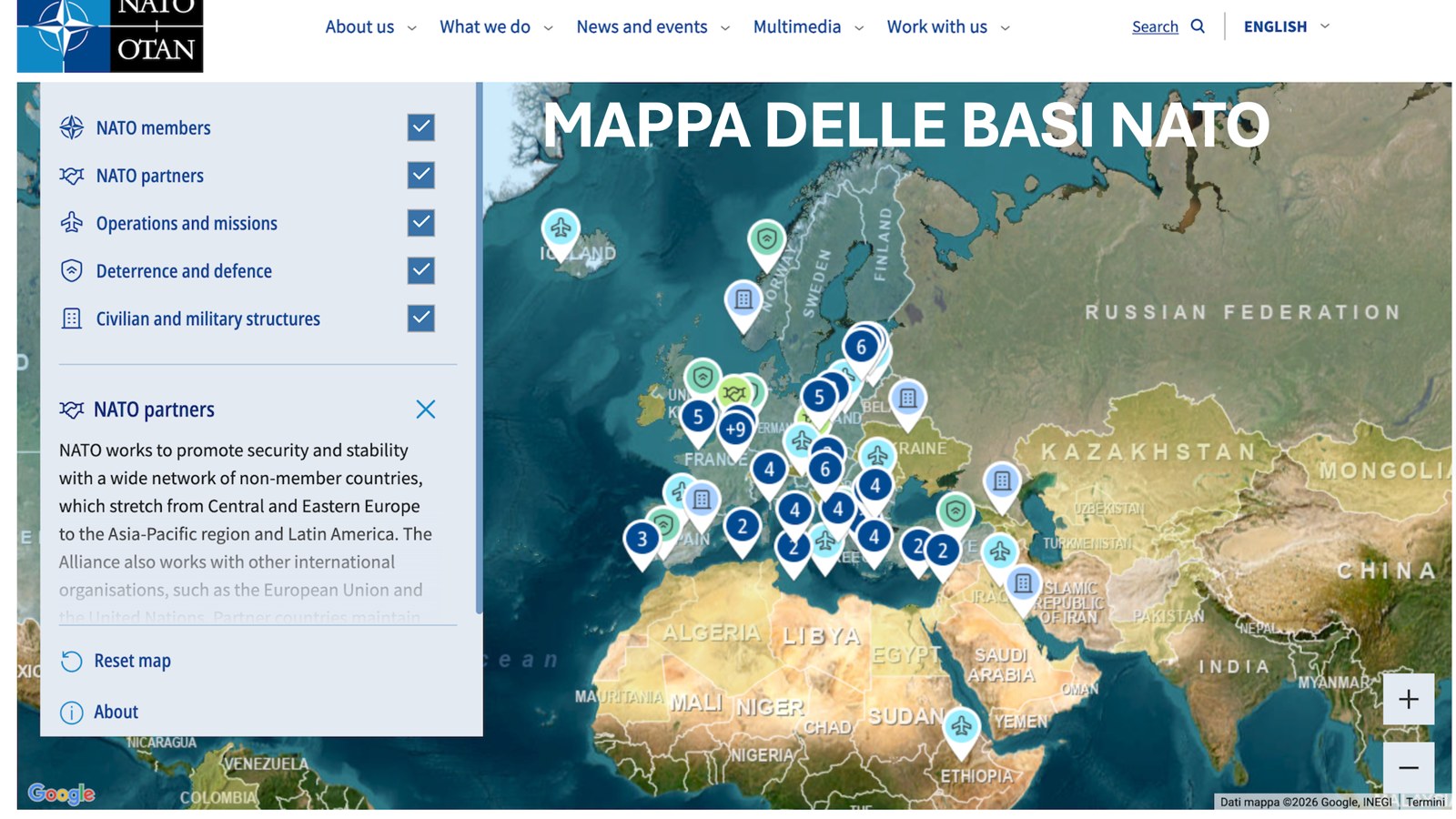
Task: Expand the About us menu
Action: coord(370,27)
